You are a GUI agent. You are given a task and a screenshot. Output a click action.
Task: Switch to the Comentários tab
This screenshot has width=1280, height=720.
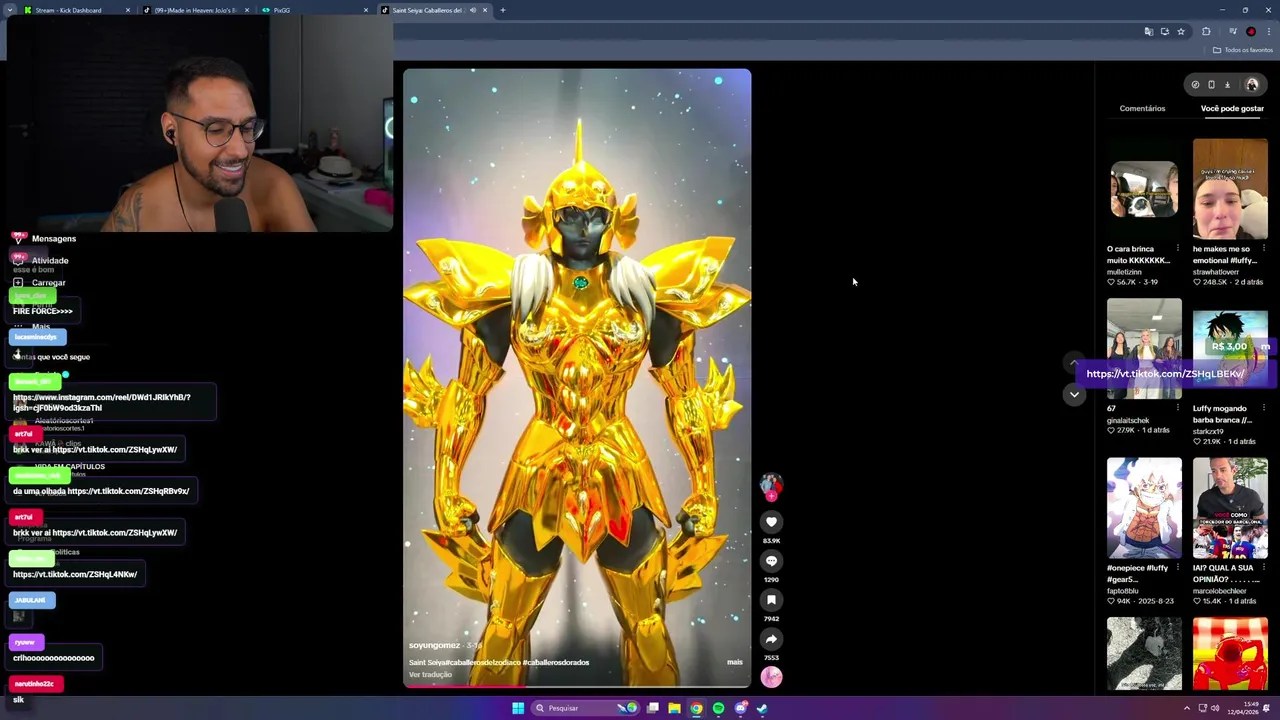[1142, 108]
